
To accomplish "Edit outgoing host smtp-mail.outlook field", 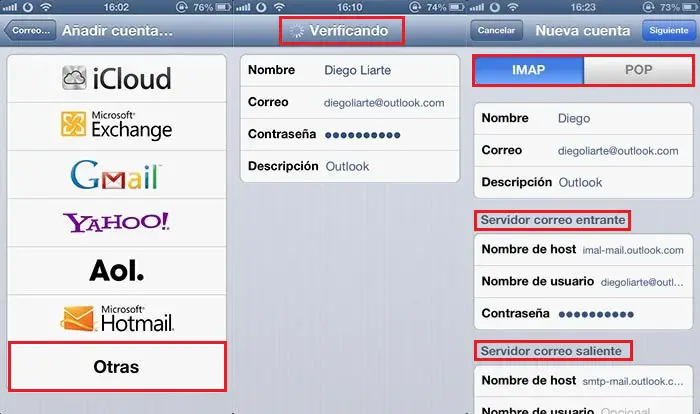I will click(583, 381).
